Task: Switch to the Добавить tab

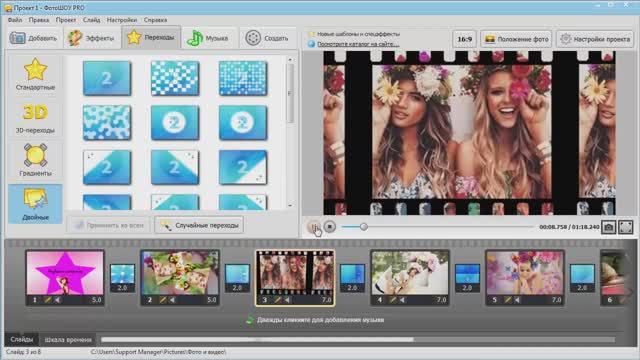Action: pyautogui.click(x=33, y=38)
